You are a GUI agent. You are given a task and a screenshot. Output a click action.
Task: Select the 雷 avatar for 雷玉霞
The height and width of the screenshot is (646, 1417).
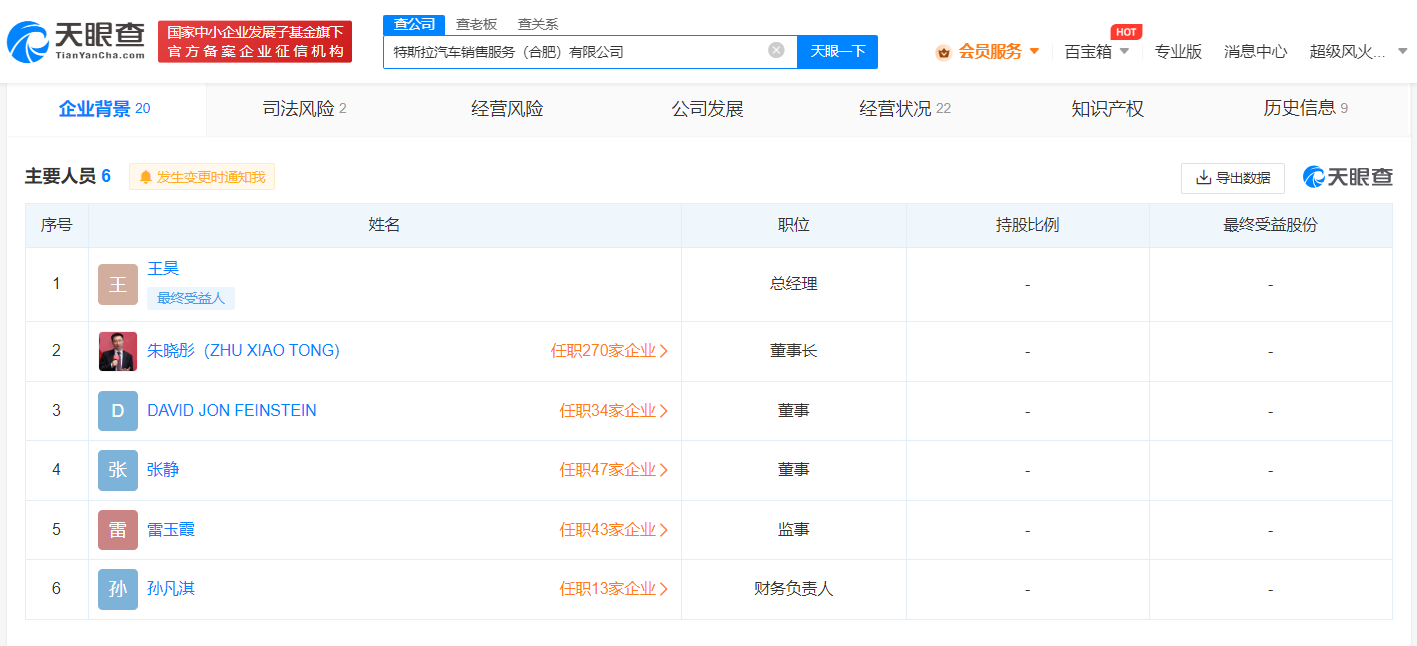(118, 530)
